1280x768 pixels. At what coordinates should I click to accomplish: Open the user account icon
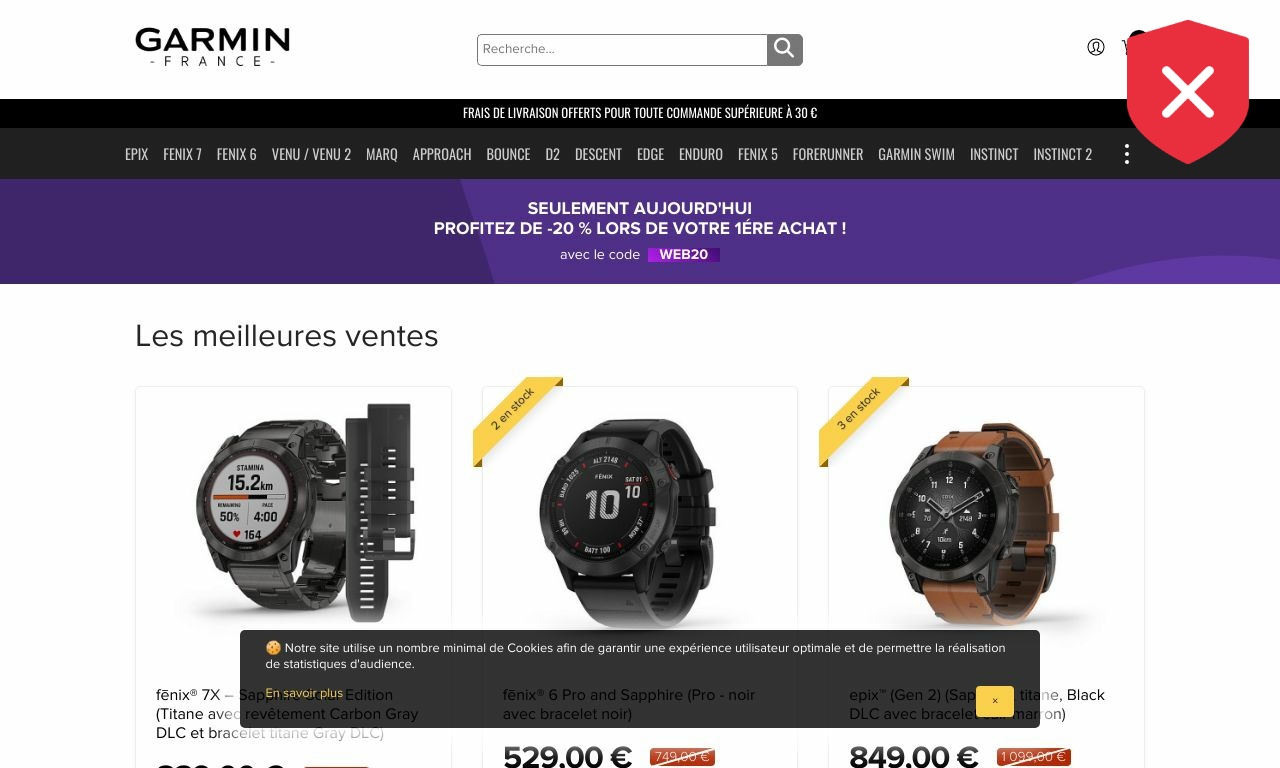pyautogui.click(x=1096, y=47)
